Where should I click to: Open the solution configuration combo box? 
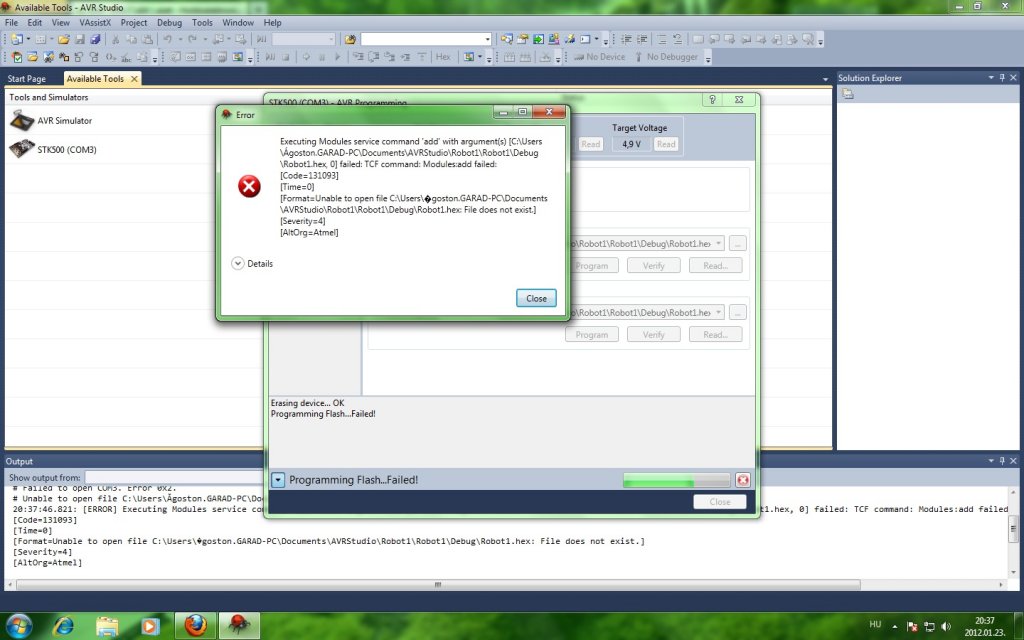(x=304, y=39)
